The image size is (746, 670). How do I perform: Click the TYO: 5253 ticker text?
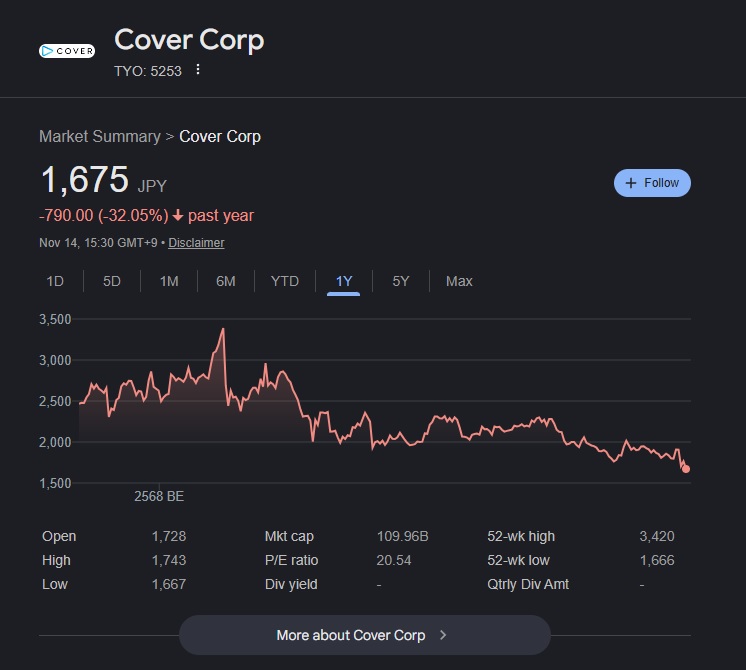click(148, 71)
